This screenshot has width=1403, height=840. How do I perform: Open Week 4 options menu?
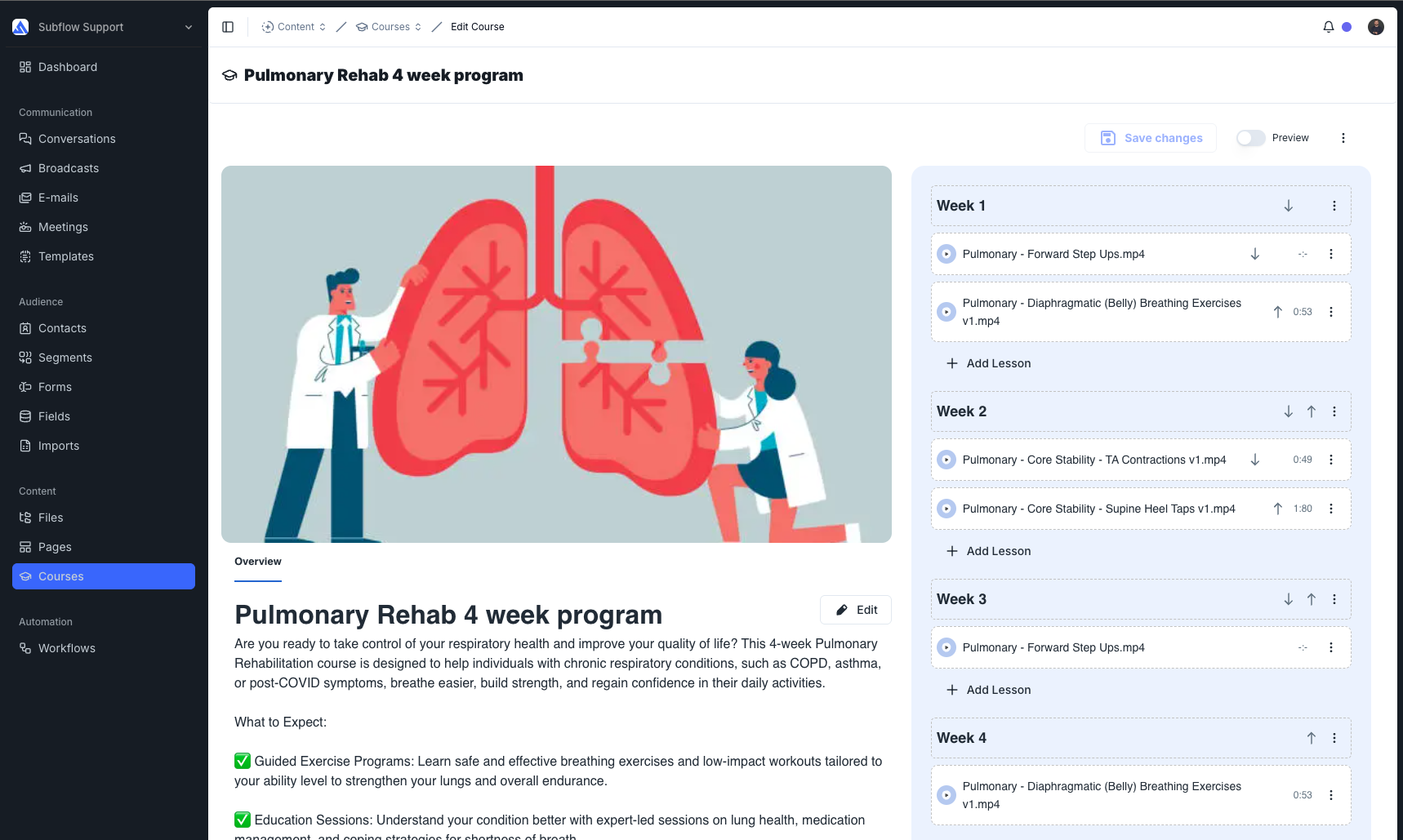(x=1334, y=738)
